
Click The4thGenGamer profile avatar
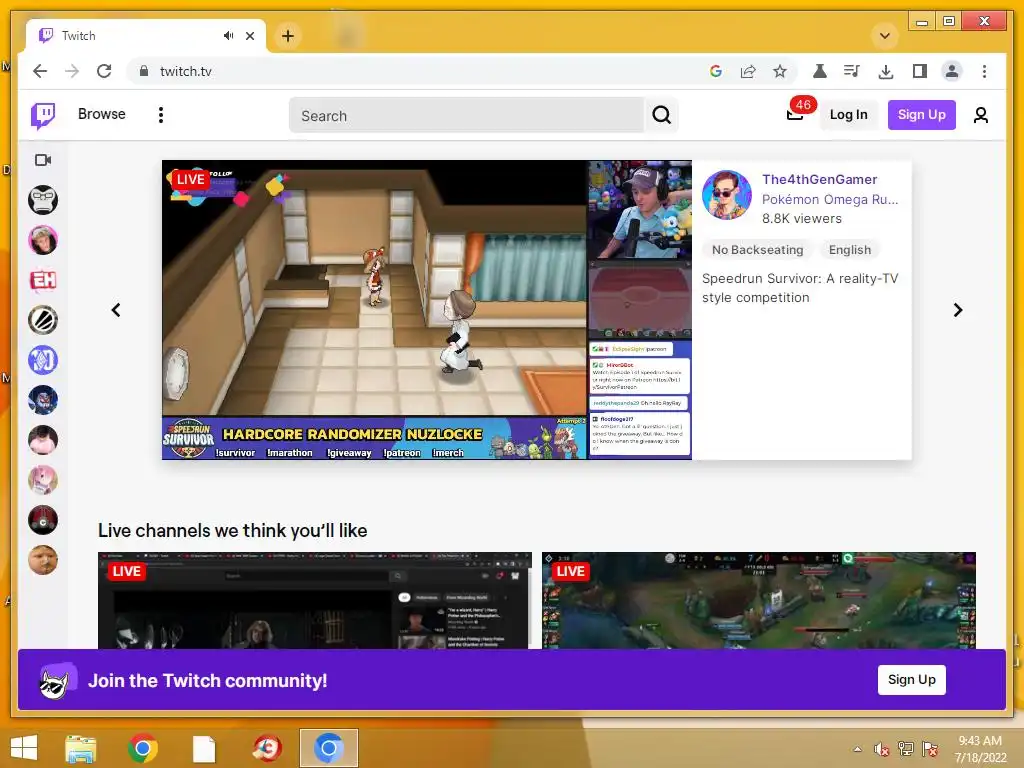[x=727, y=195]
